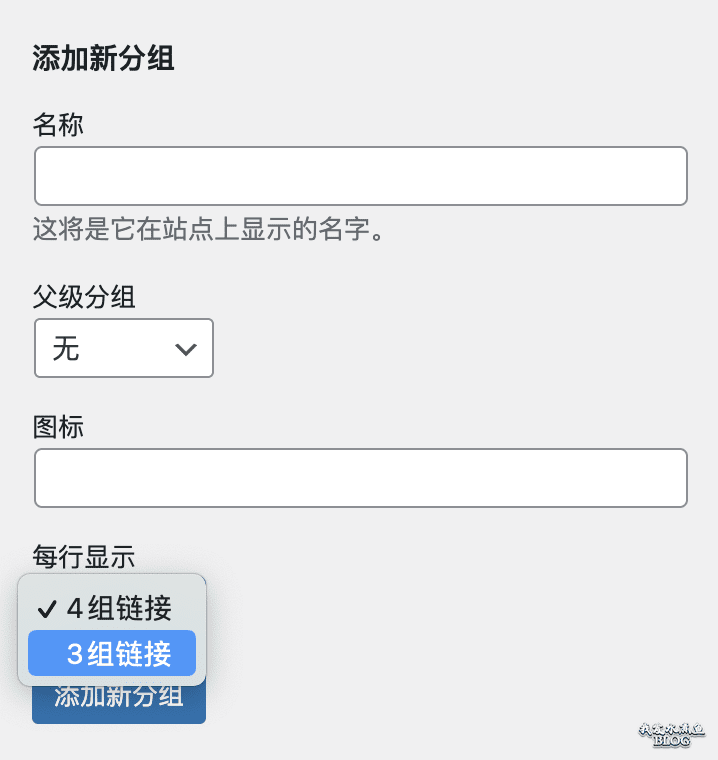Click the 添加新分组 form heading
Viewport: 718px width, 760px height.
[103, 59]
